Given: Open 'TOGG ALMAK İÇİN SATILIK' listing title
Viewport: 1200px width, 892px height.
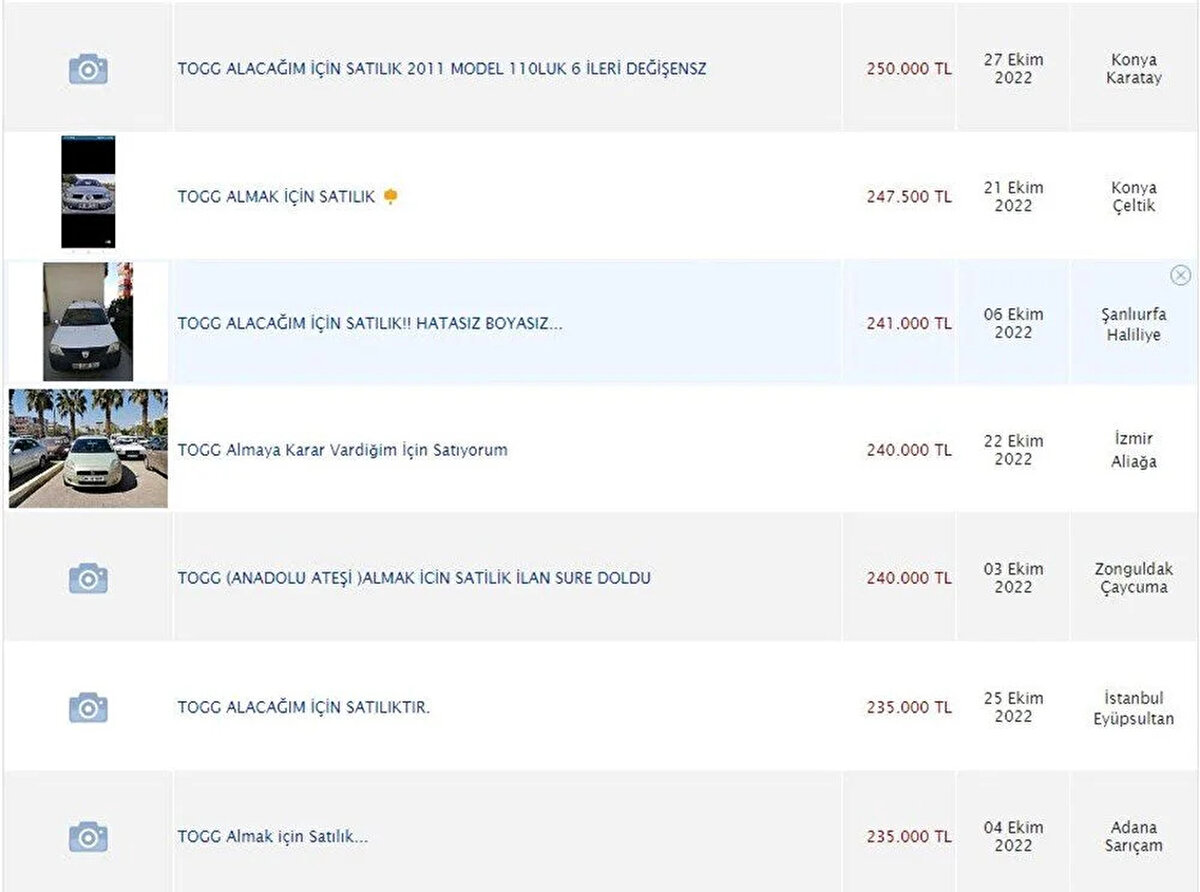Looking at the screenshot, I should click(276, 197).
